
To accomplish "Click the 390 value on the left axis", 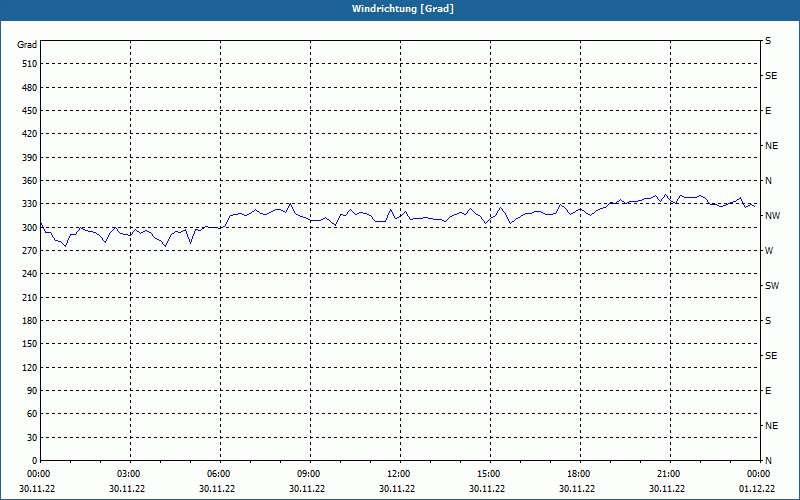I will point(30,157).
